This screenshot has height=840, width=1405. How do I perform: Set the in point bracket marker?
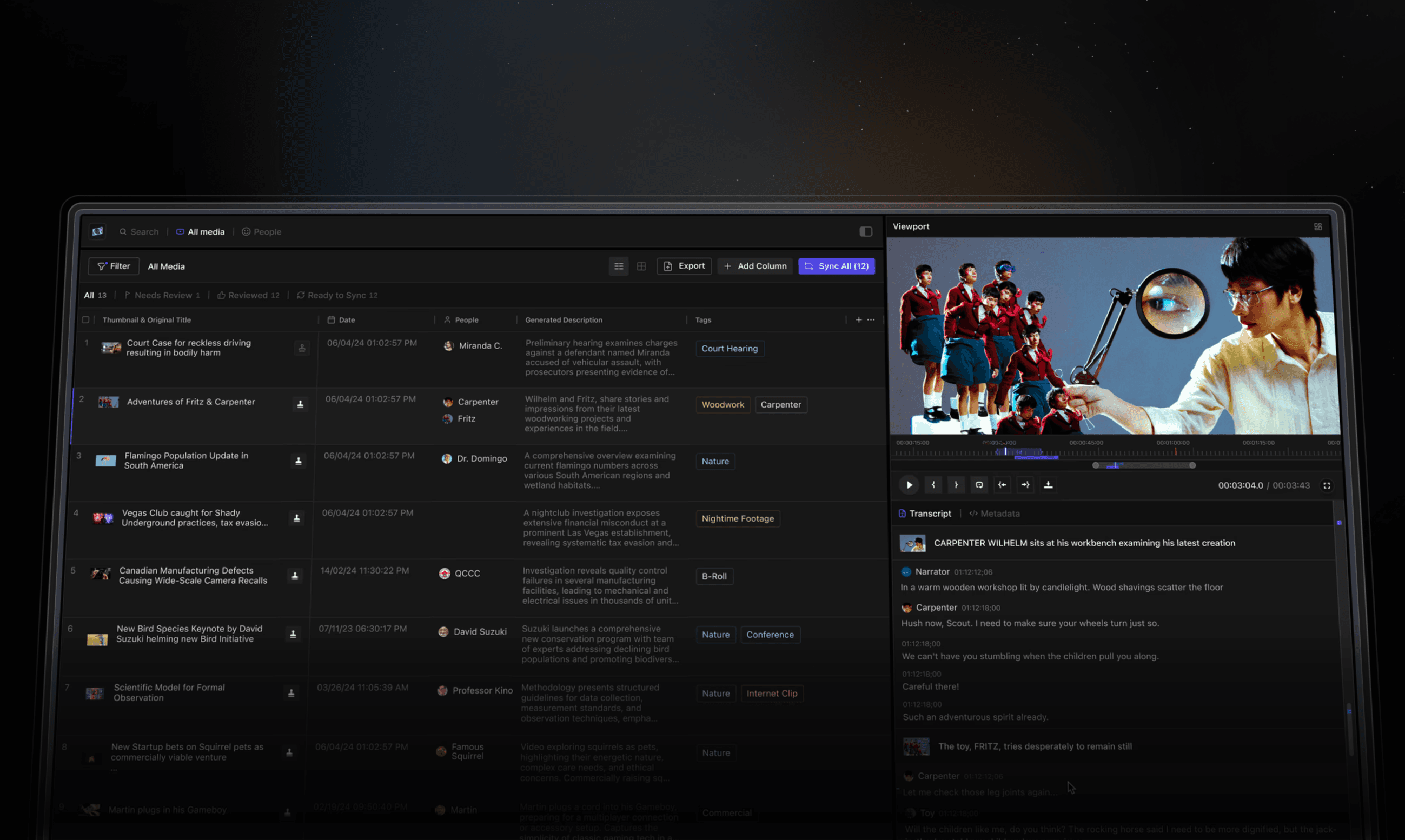point(933,485)
